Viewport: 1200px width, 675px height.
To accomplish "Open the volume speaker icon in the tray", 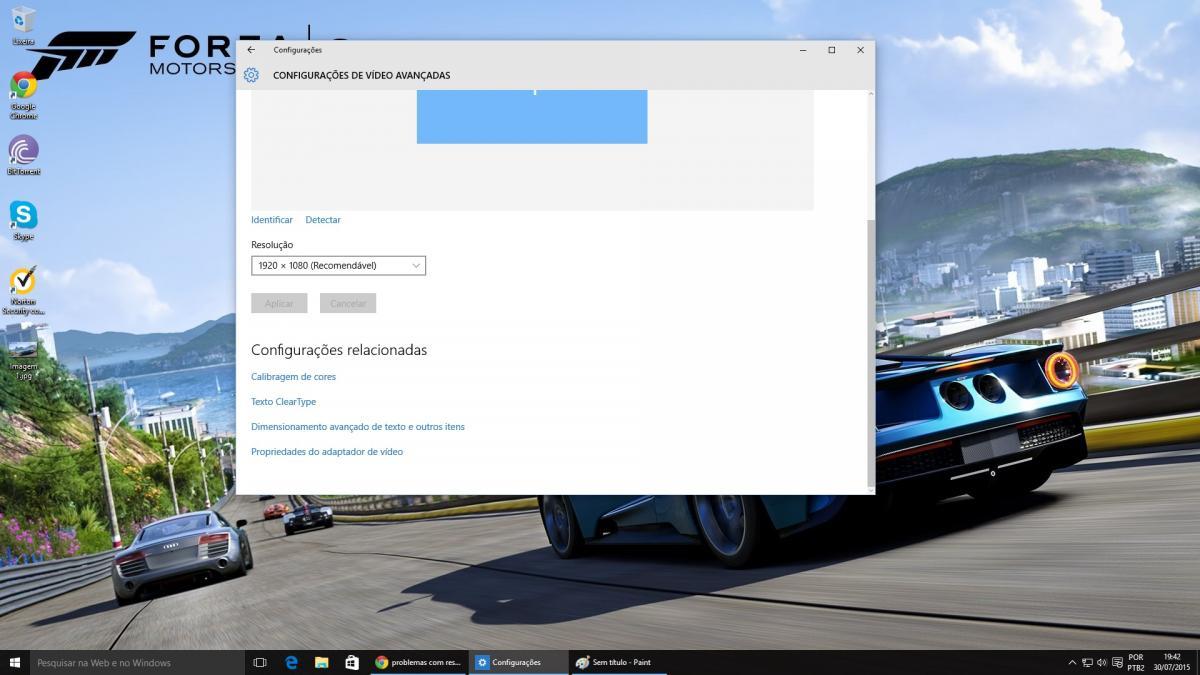I will coord(1101,662).
